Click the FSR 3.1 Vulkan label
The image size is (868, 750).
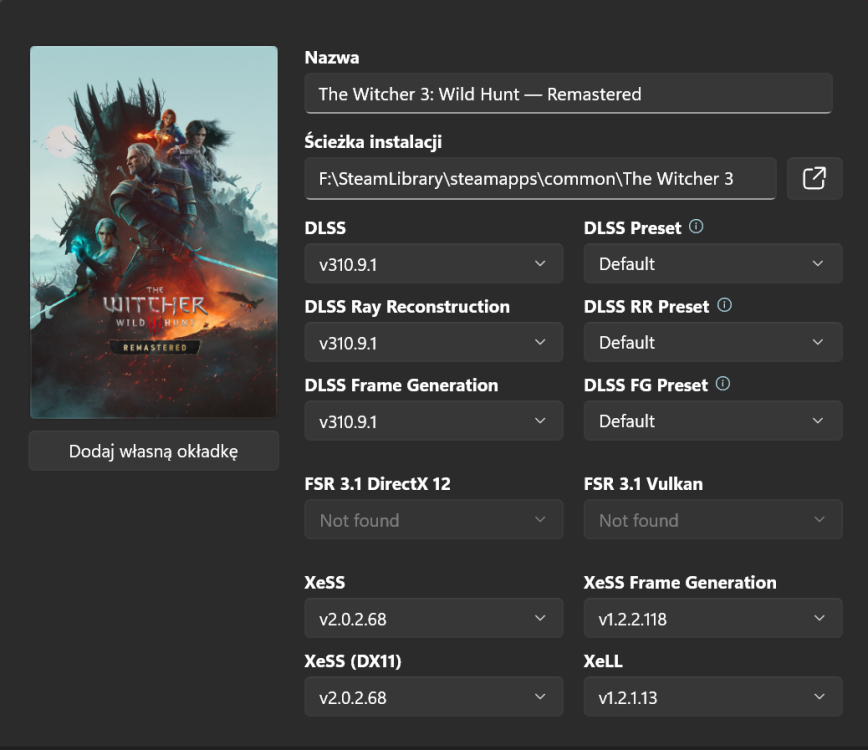point(643,484)
